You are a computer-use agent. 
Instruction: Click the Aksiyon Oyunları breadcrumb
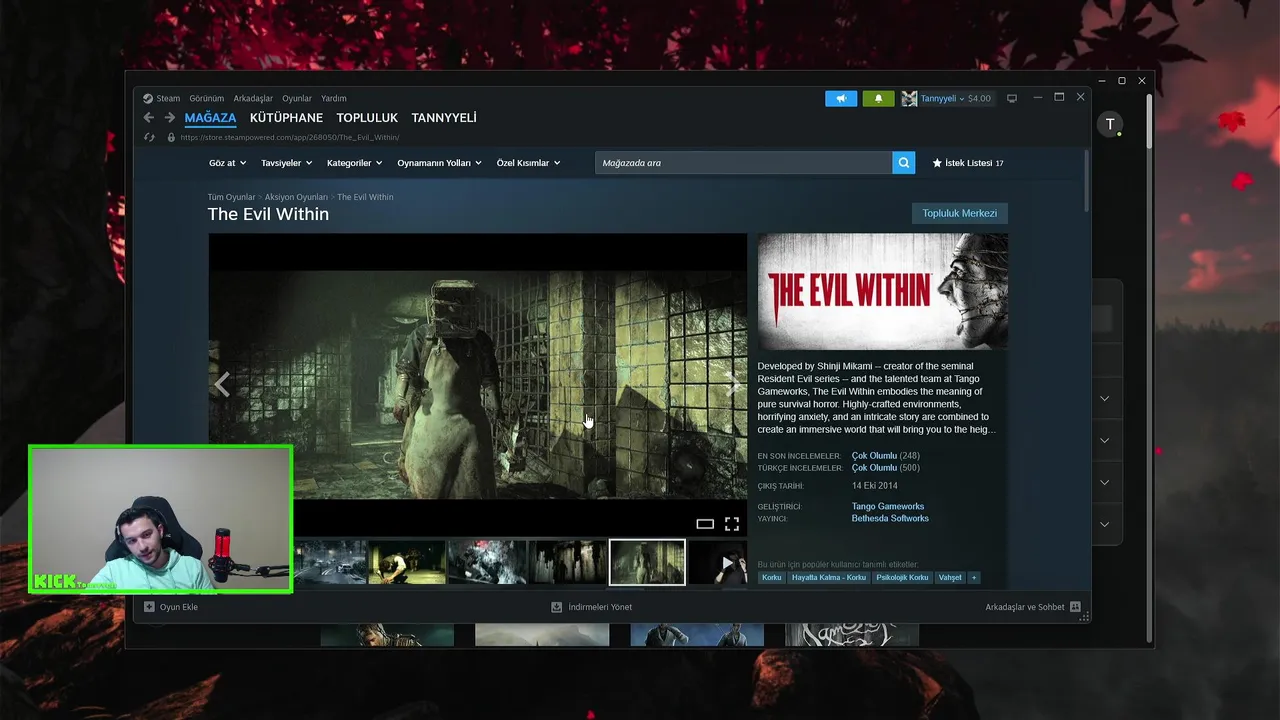(296, 197)
